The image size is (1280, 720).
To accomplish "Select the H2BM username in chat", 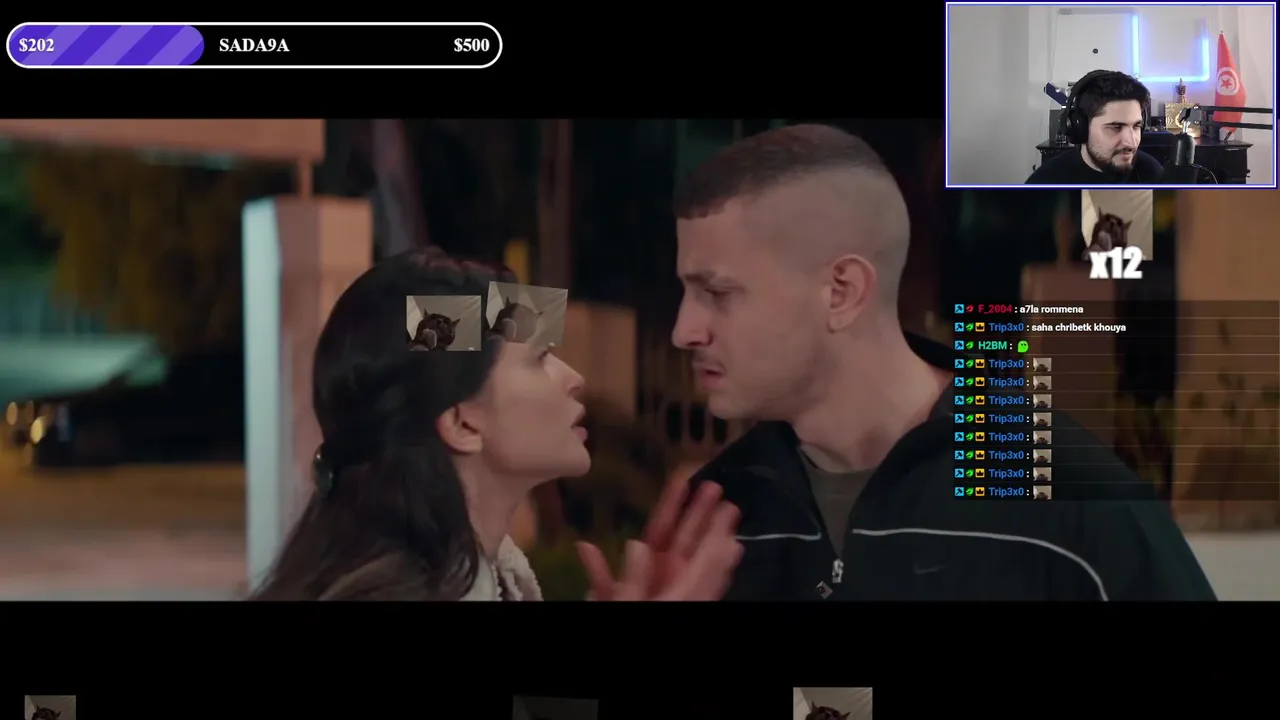I will click(x=993, y=346).
